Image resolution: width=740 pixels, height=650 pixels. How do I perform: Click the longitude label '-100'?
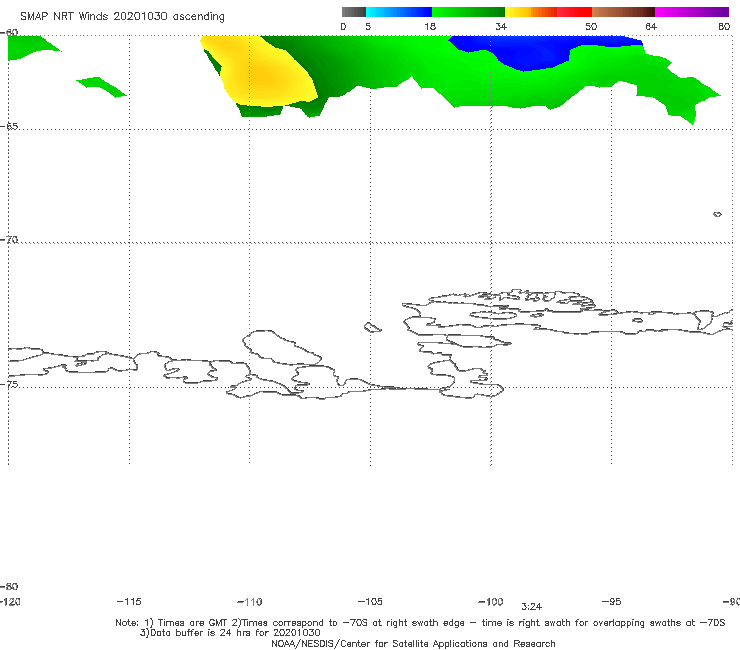pos(491,602)
